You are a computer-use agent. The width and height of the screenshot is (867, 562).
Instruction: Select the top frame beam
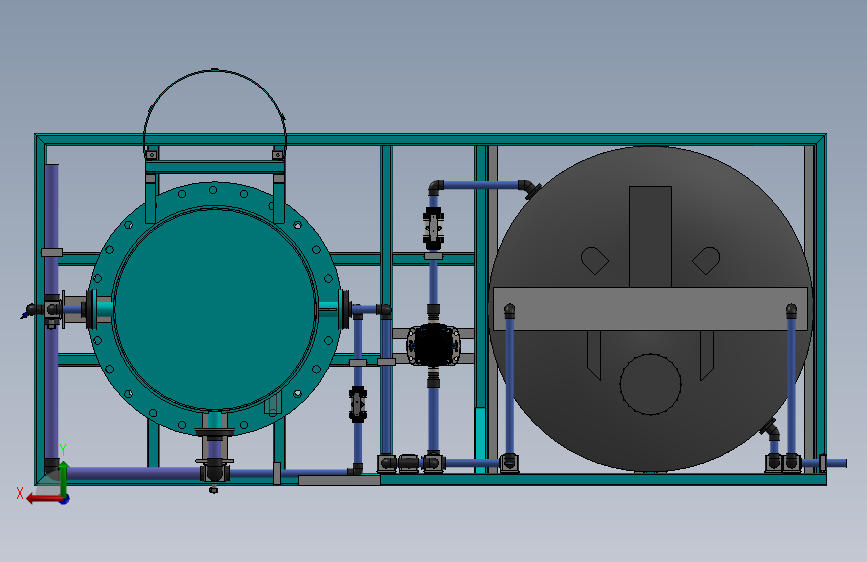point(430,139)
